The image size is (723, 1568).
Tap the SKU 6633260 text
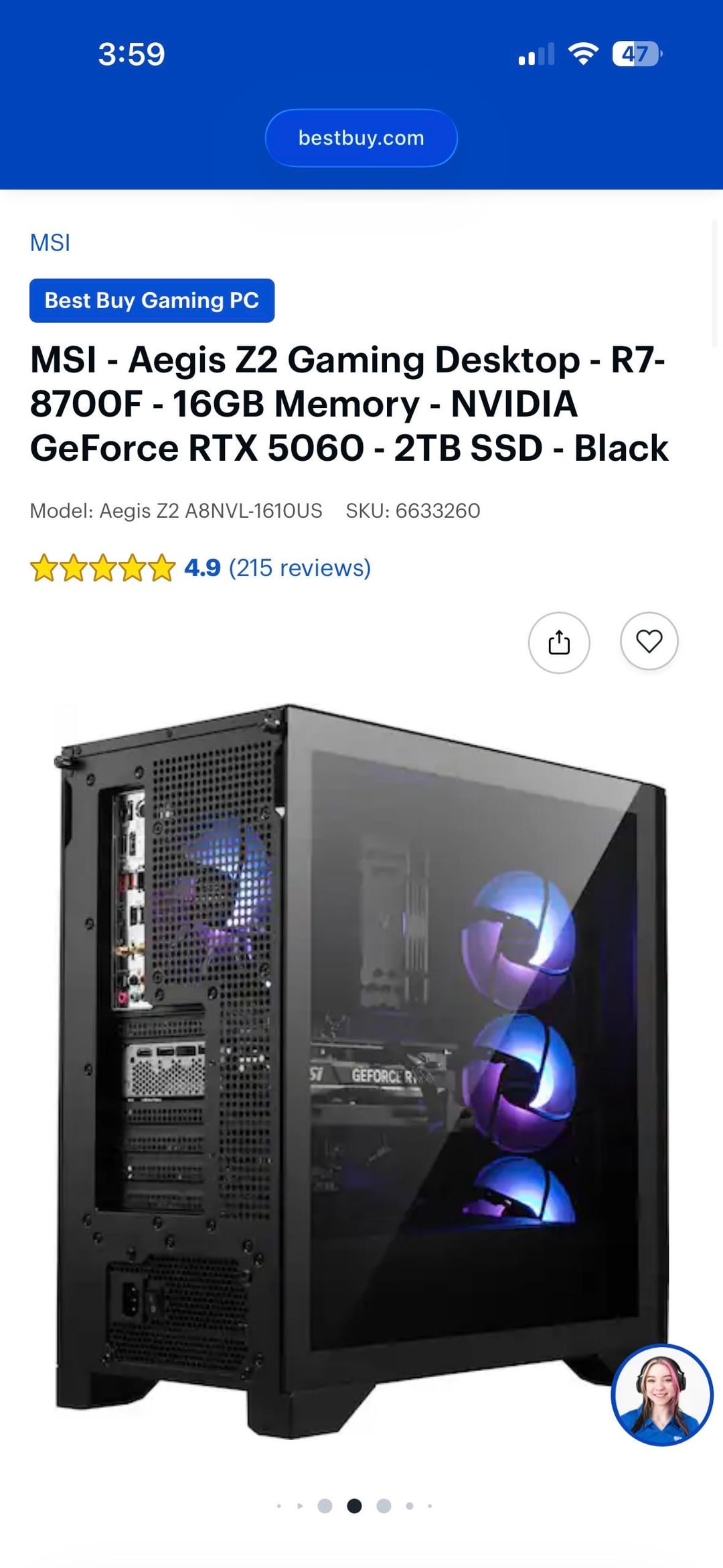tap(413, 511)
